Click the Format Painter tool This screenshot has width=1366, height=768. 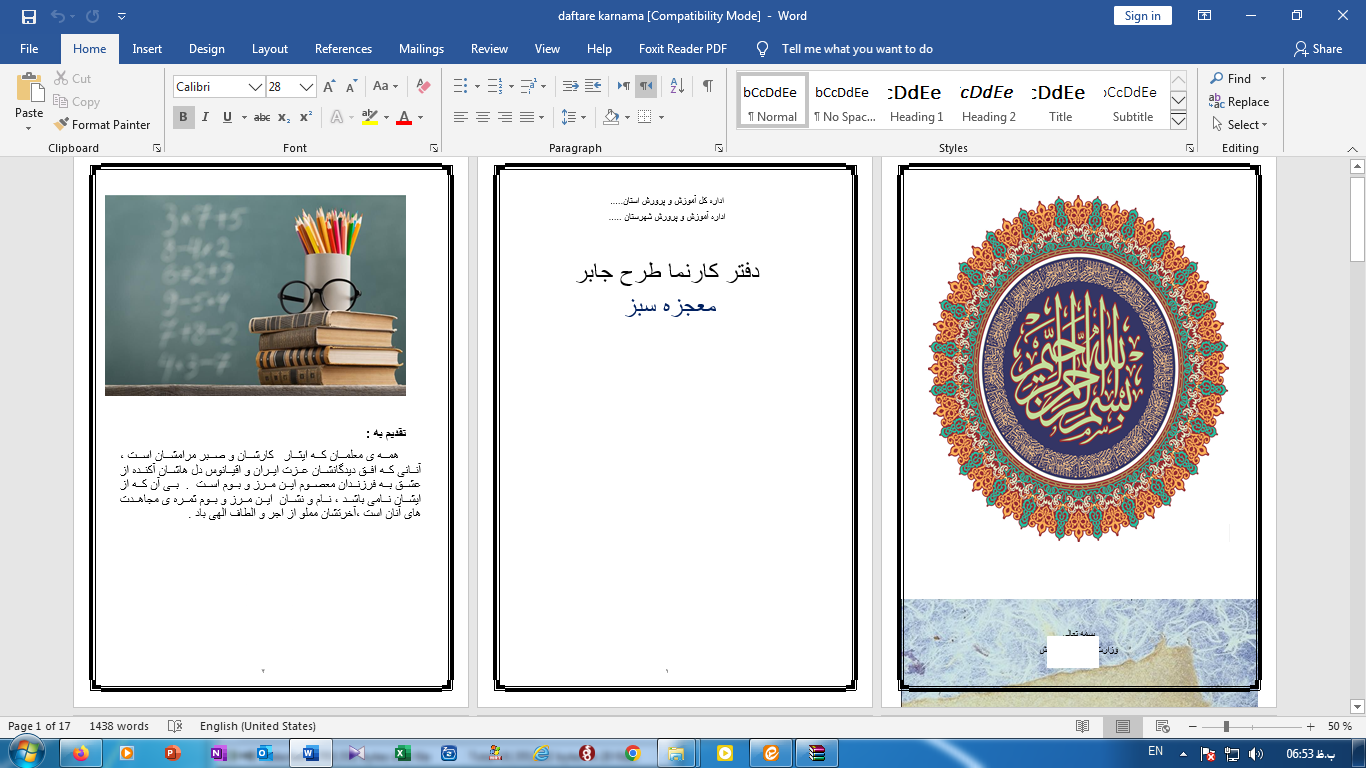coord(102,125)
